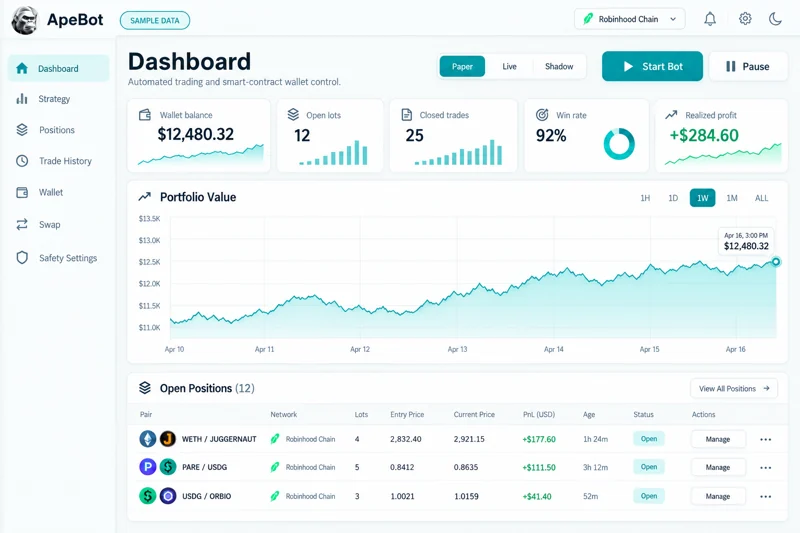800x533 pixels.
Task: Select Paper trading mode
Action: click(x=462, y=66)
